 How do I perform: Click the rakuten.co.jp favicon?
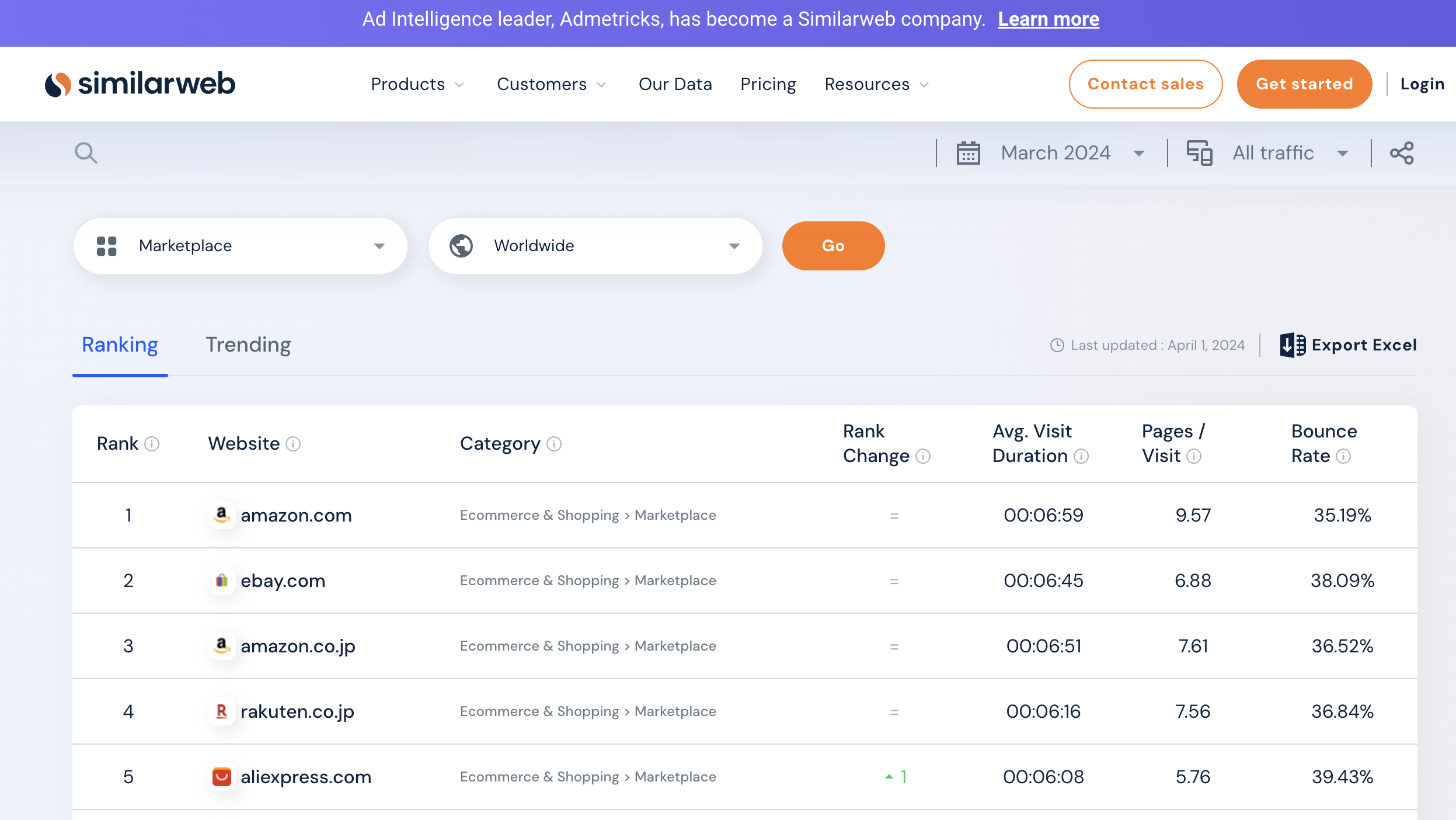[222, 711]
